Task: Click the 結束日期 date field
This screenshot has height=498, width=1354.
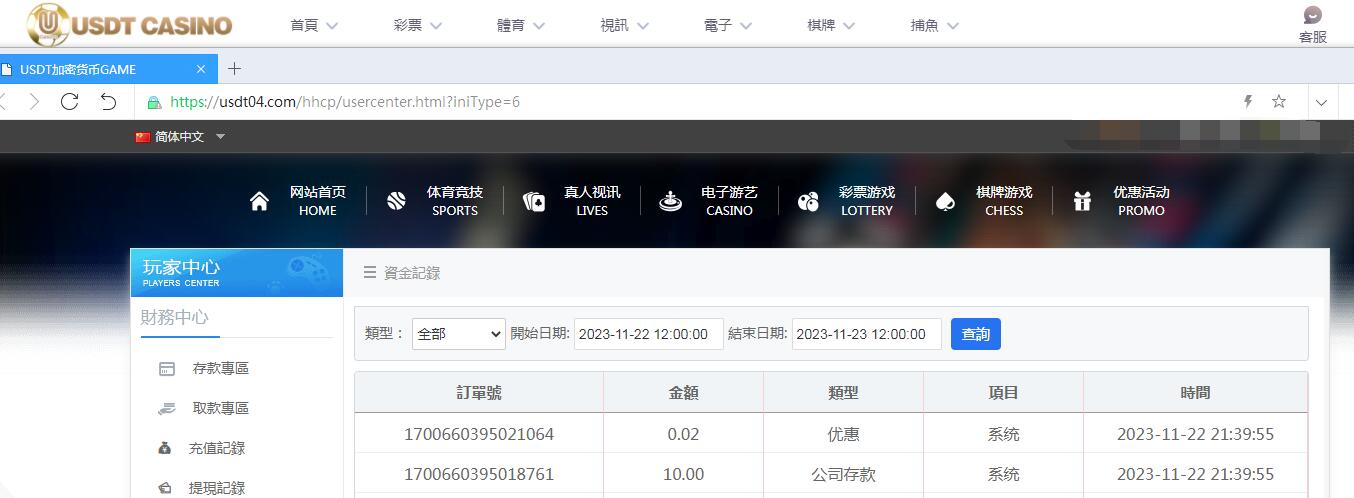Action: point(866,334)
